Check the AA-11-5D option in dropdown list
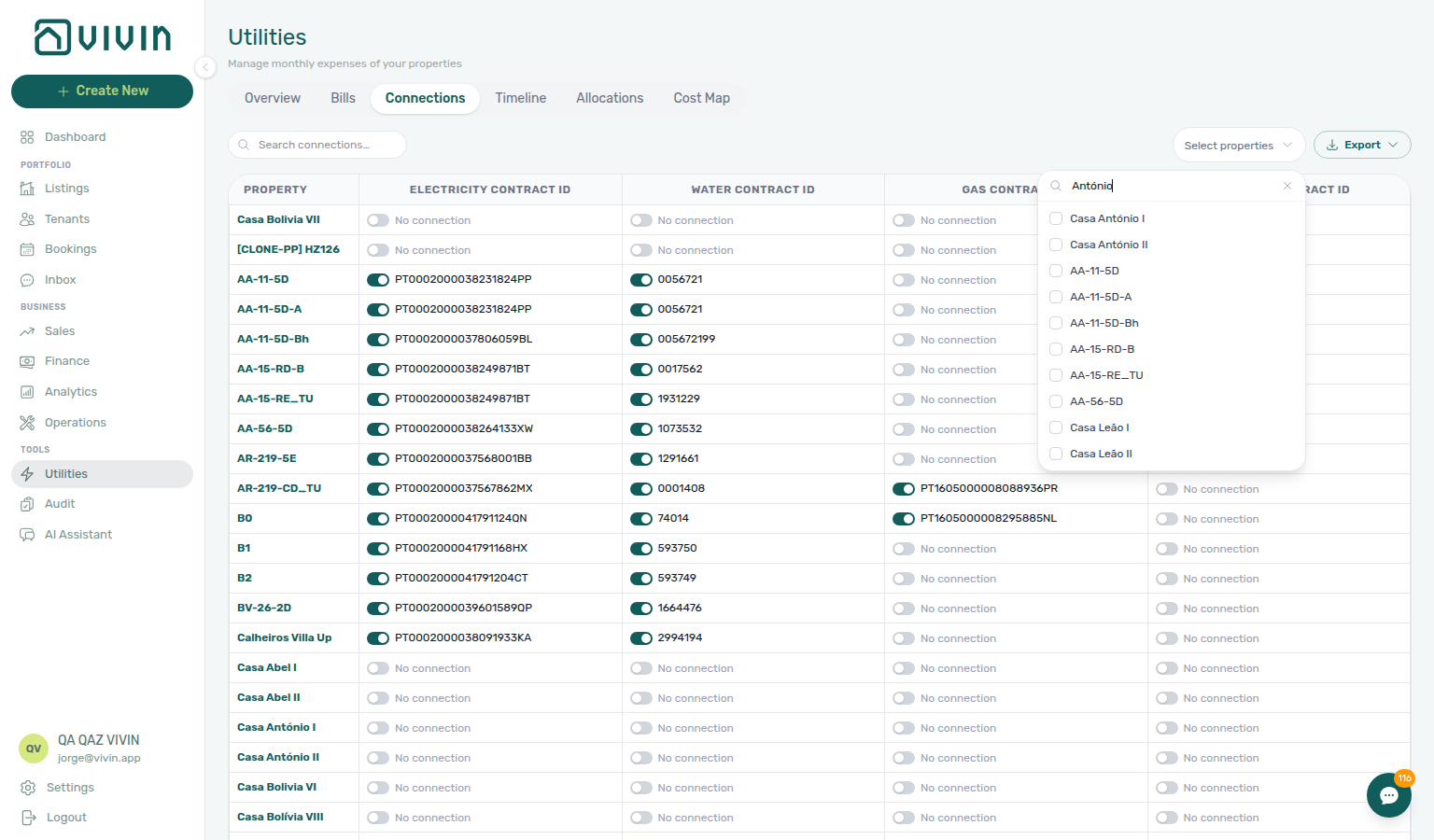Image resolution: width=1434 pixels, height=840 pixels. (x=1056, y=271)
